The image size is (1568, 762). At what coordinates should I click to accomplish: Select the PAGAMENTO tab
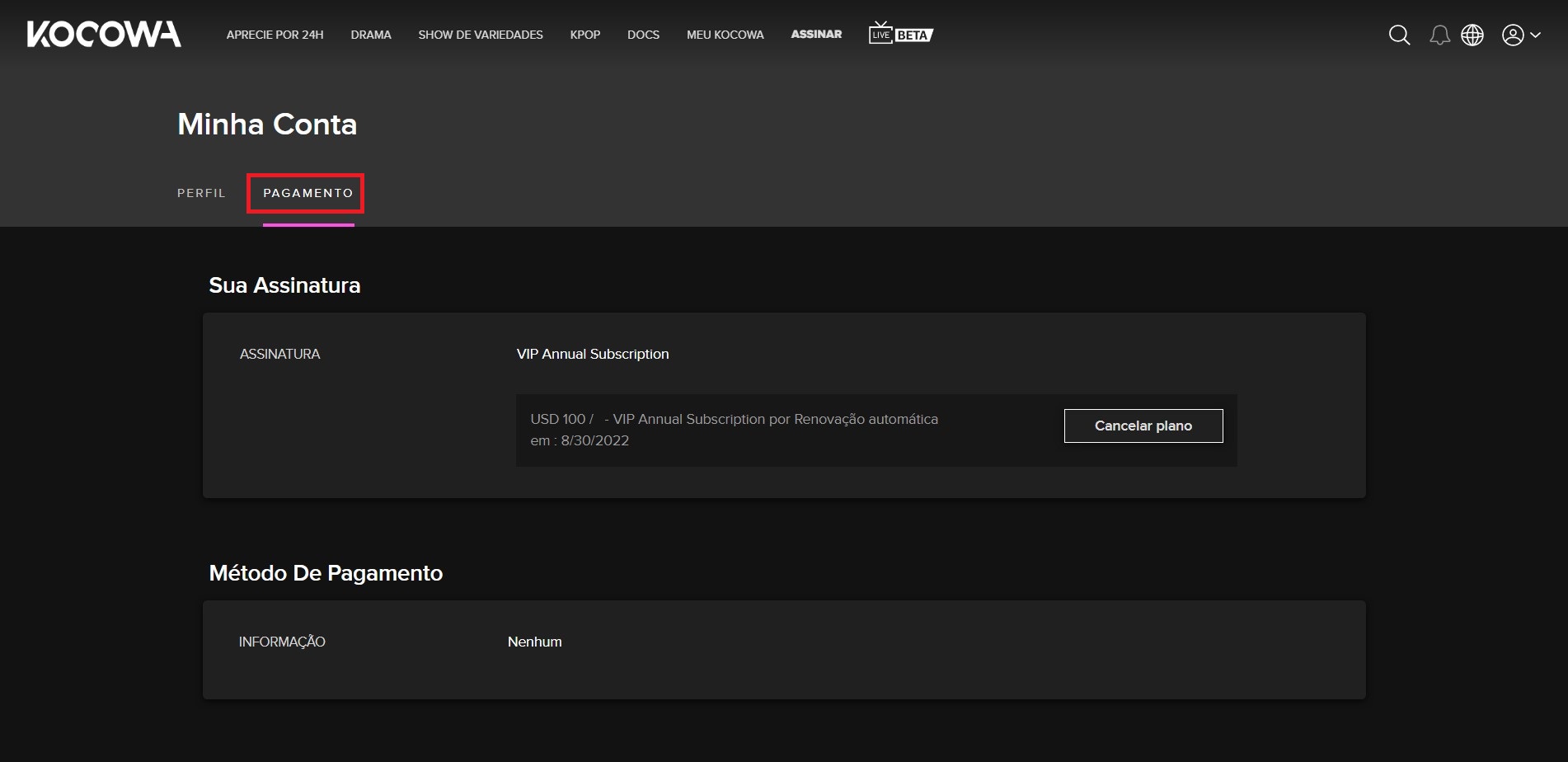(x=308, y=193)
